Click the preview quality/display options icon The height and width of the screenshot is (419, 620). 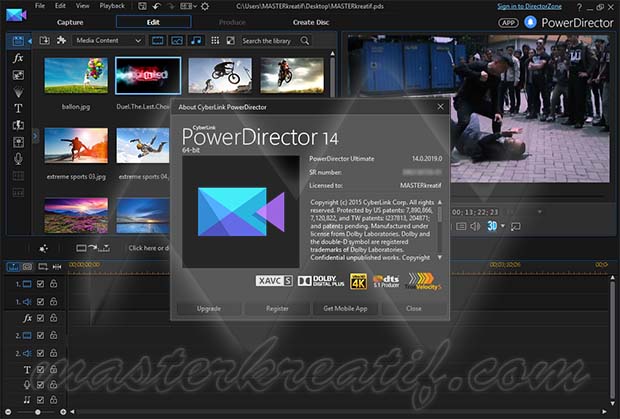[x=461, y=226]
